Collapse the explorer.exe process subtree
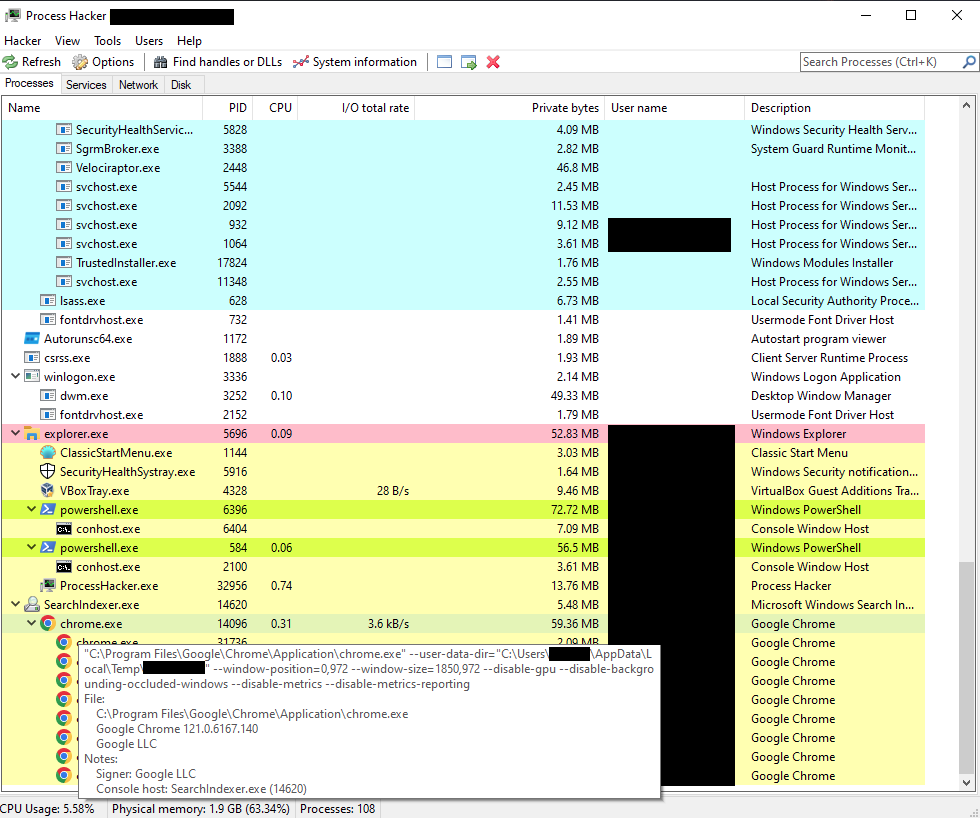Image resolution: width=980 pixels, height=818 pixels. tap(13, 433)
